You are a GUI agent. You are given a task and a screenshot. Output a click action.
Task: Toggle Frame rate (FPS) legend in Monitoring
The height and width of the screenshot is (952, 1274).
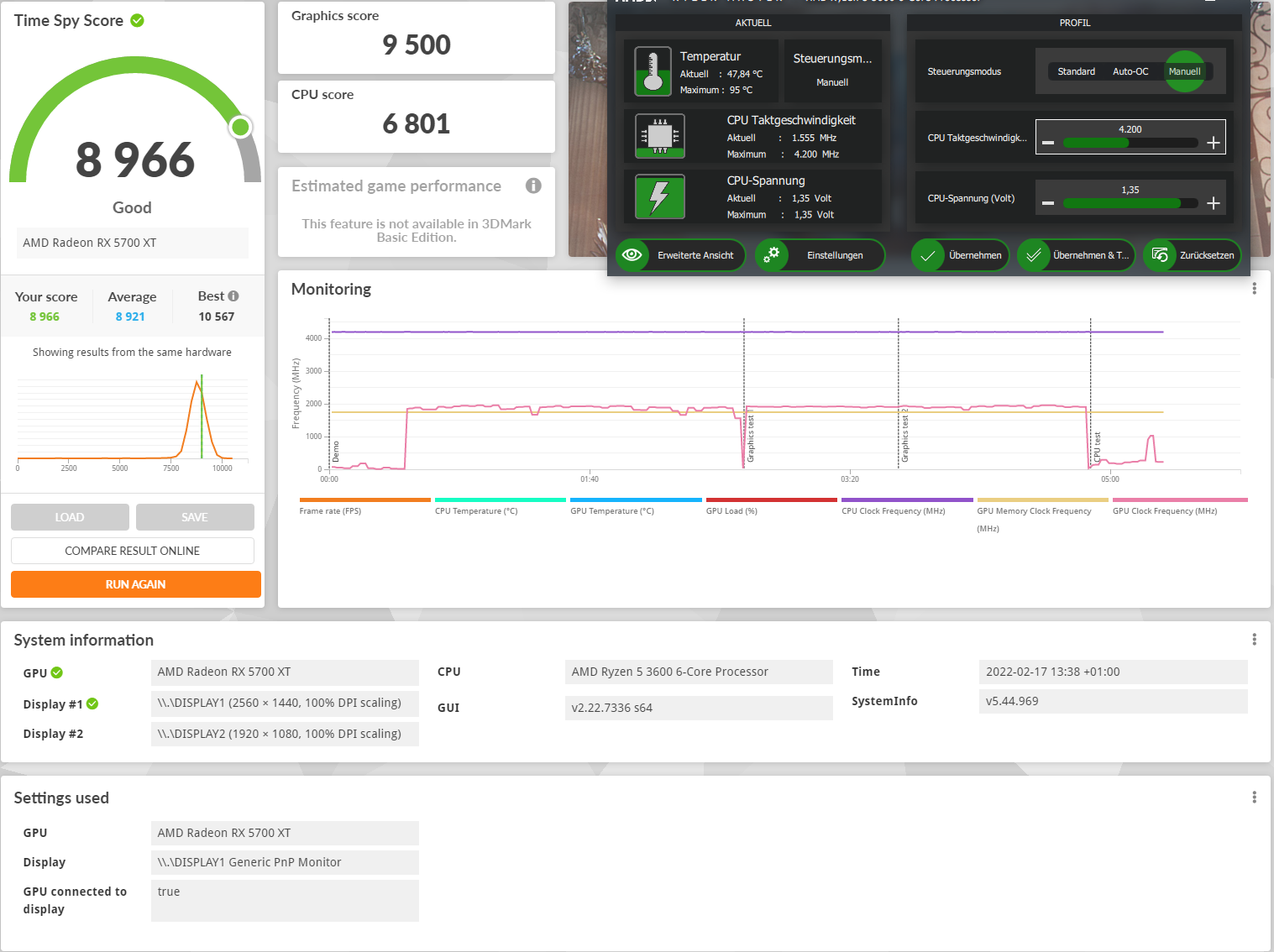point(330,510)
